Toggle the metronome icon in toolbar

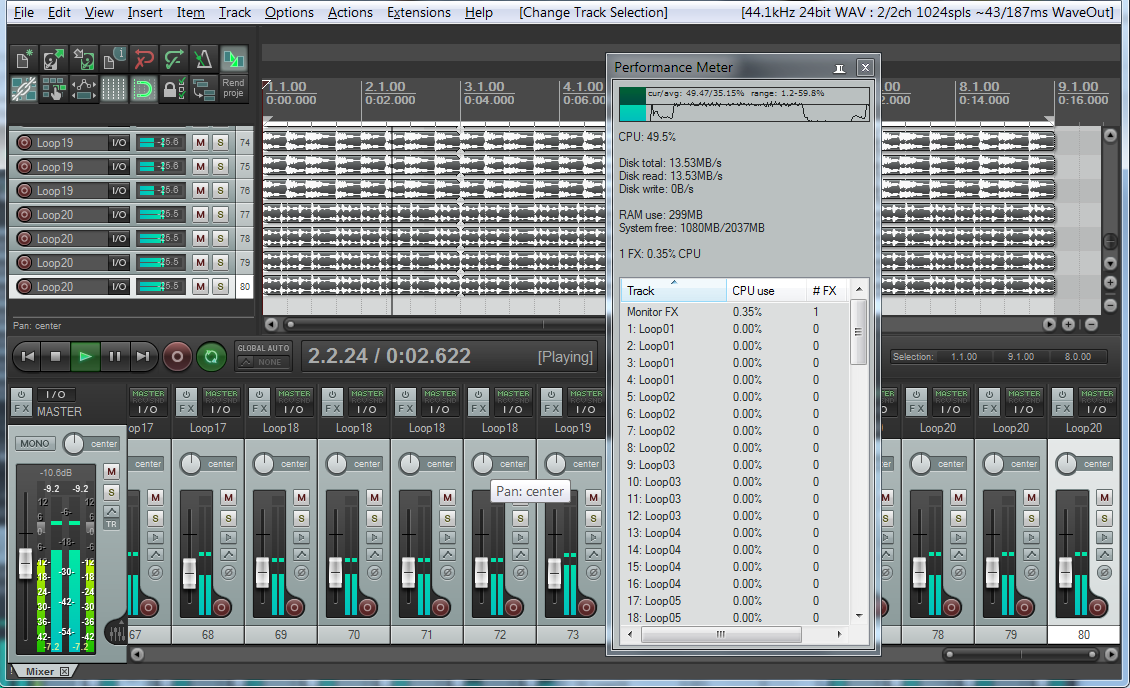click(x=204, y=60)
